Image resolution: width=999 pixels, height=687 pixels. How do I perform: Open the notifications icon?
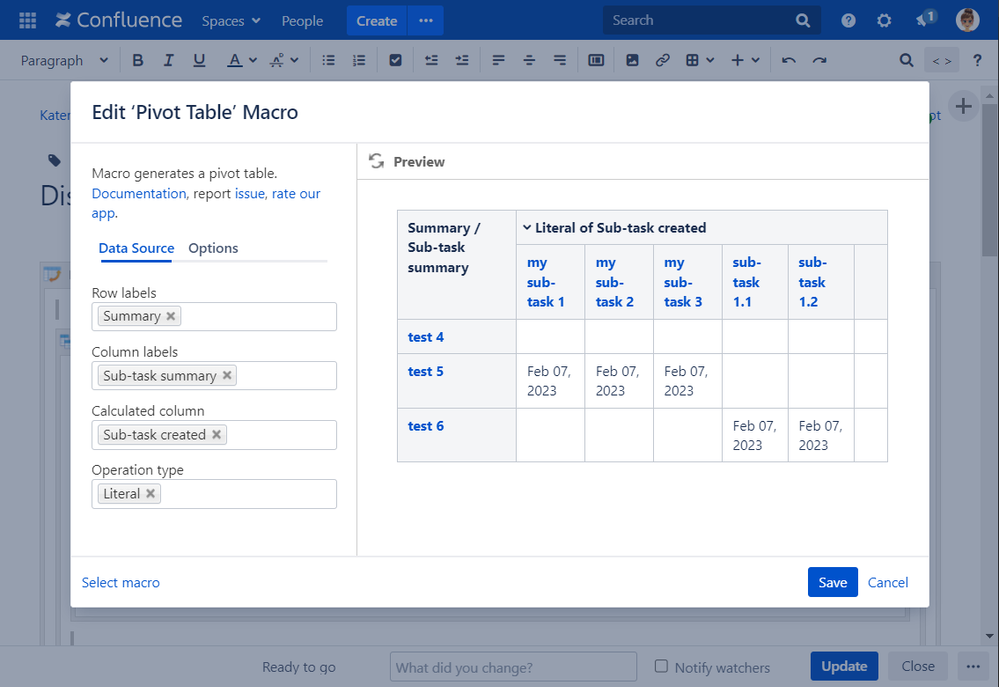924,20
